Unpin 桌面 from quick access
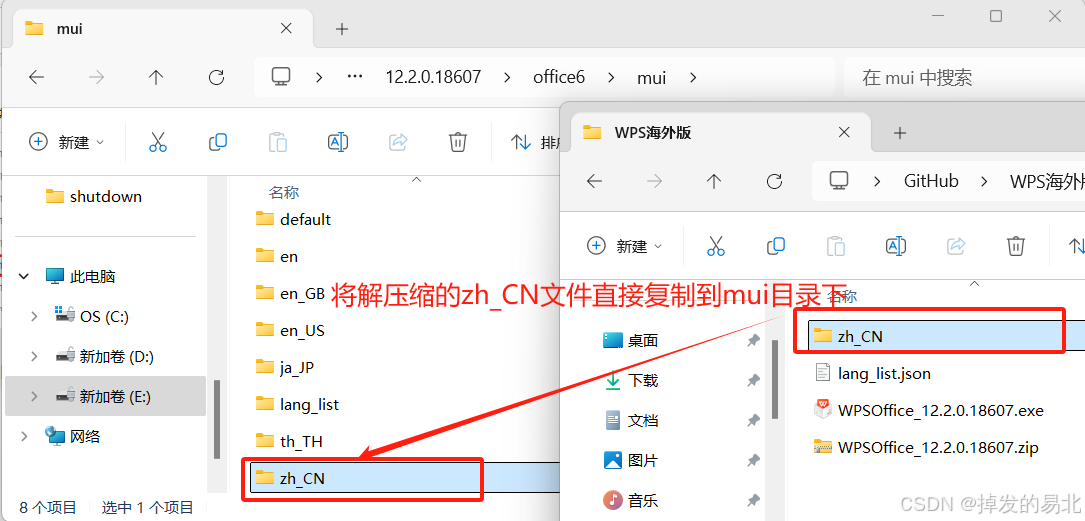Image resolution: width=1085 pixels, height=521 pixels. pos(753,340)
